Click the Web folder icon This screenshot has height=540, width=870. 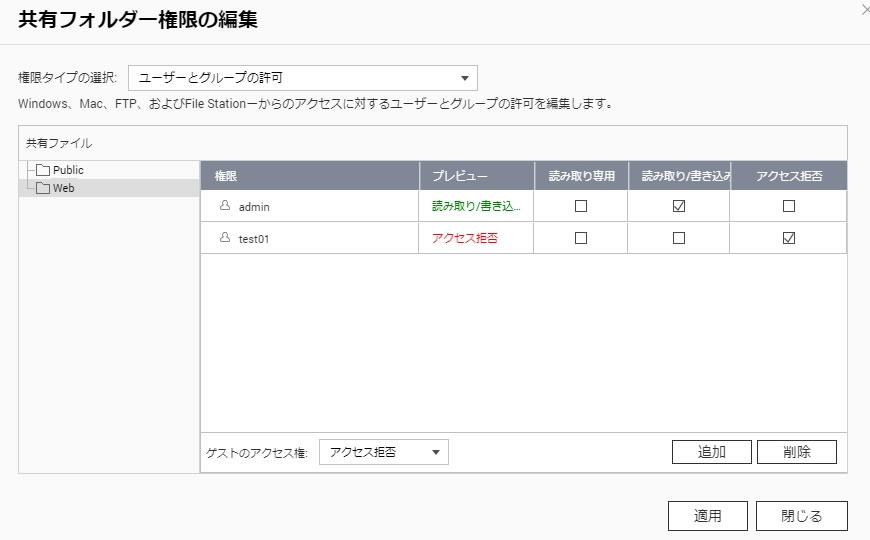[x=43, y=188]
